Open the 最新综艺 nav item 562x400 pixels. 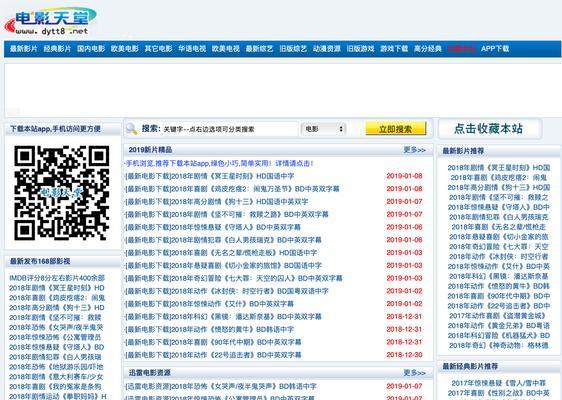pos(259,49)
